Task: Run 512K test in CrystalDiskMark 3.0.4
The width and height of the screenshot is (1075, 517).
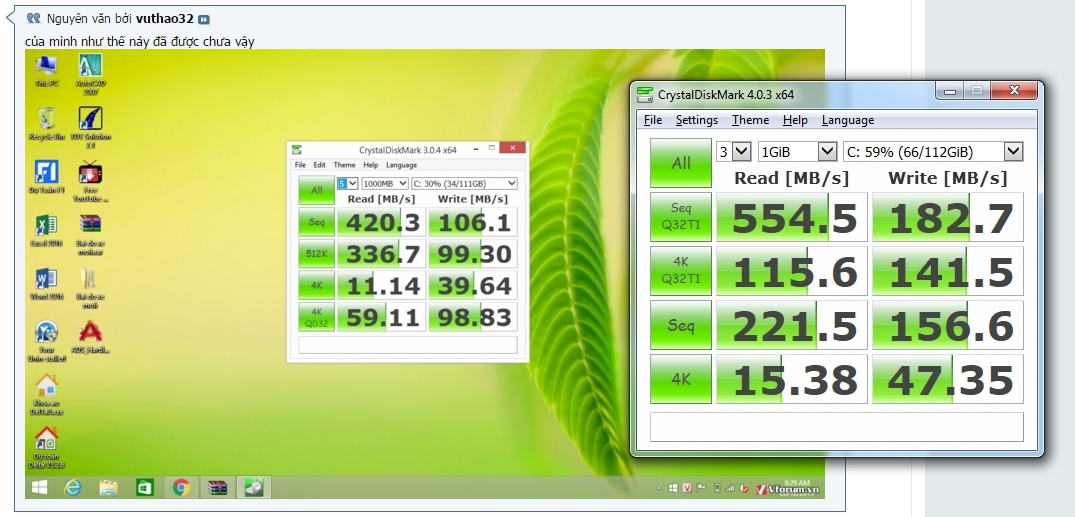Action: [x=316, y=254]
